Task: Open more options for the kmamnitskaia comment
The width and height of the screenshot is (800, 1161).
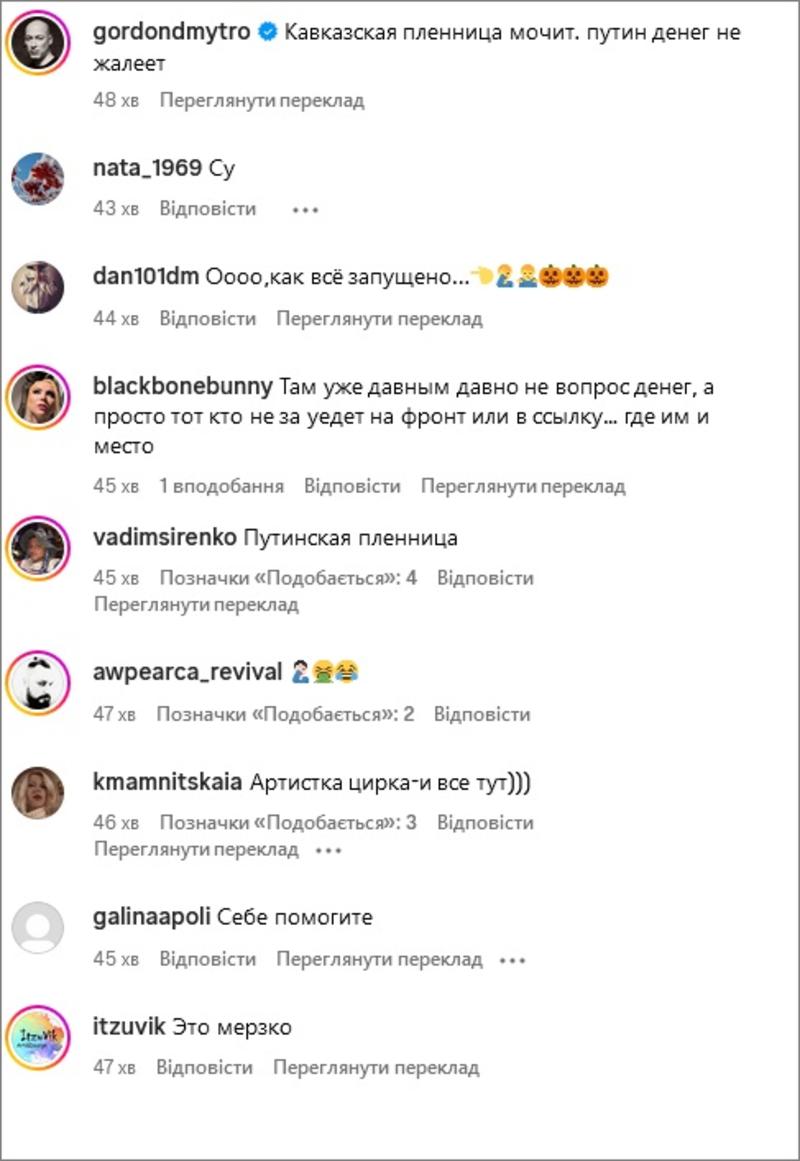Action: [328, 850]
